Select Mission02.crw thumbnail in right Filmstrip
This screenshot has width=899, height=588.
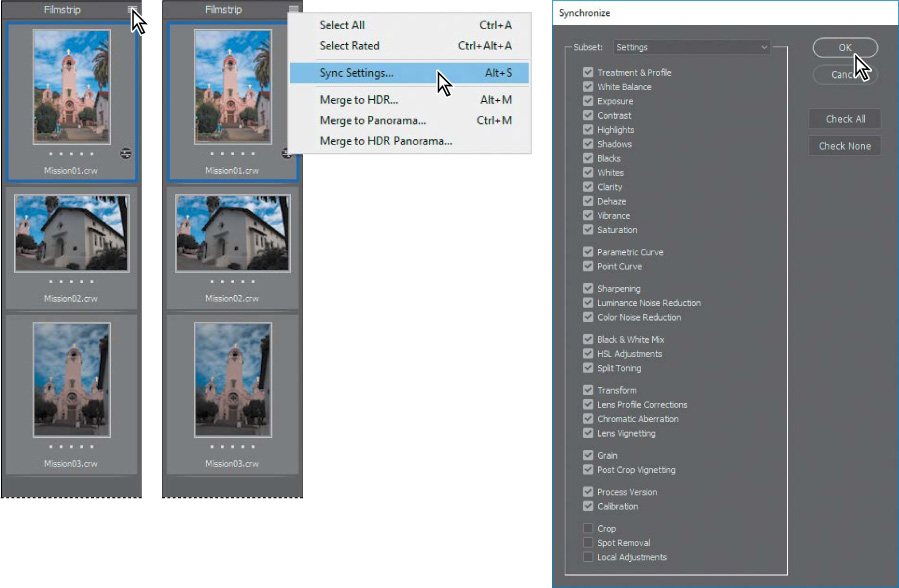(x=233, y=233)
